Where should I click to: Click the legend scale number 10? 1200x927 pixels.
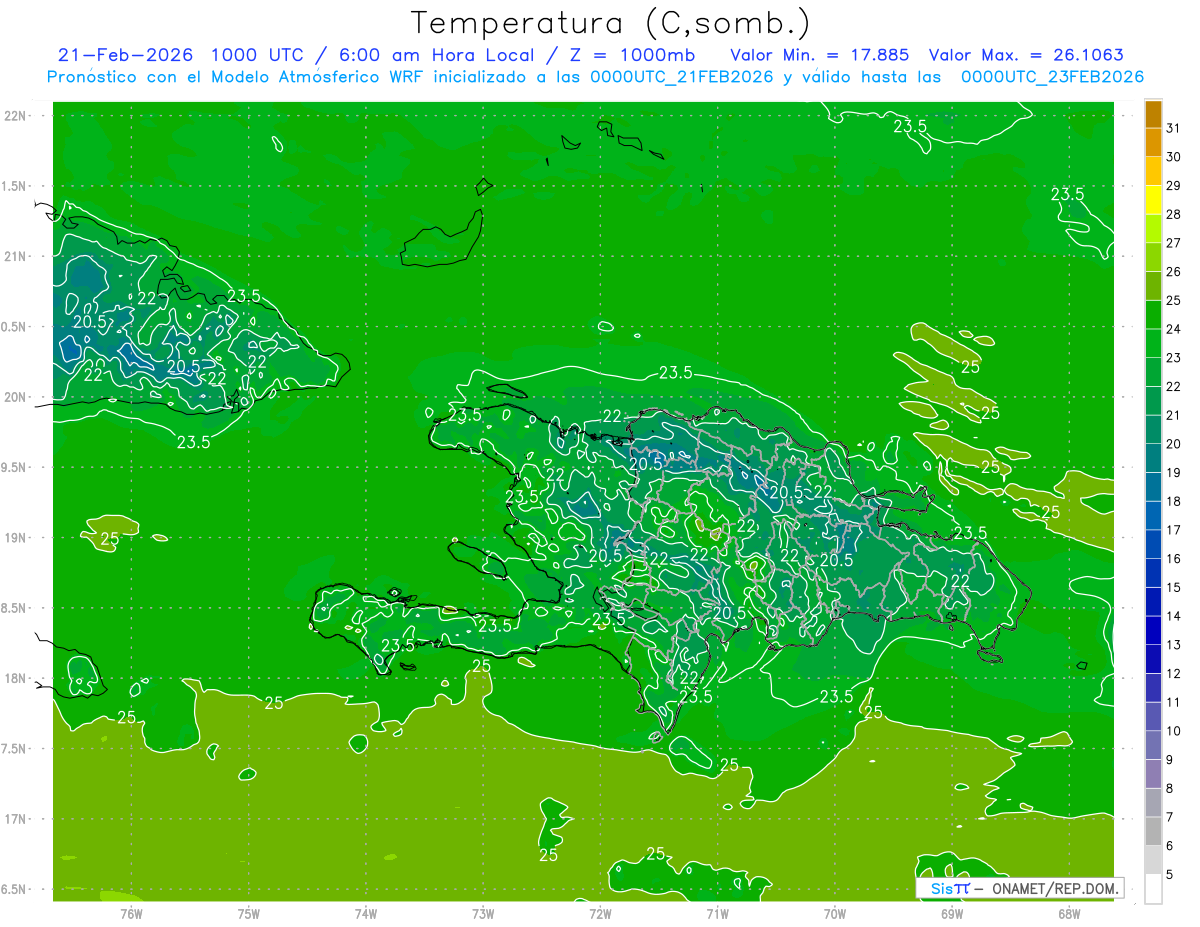(1173, 731)
